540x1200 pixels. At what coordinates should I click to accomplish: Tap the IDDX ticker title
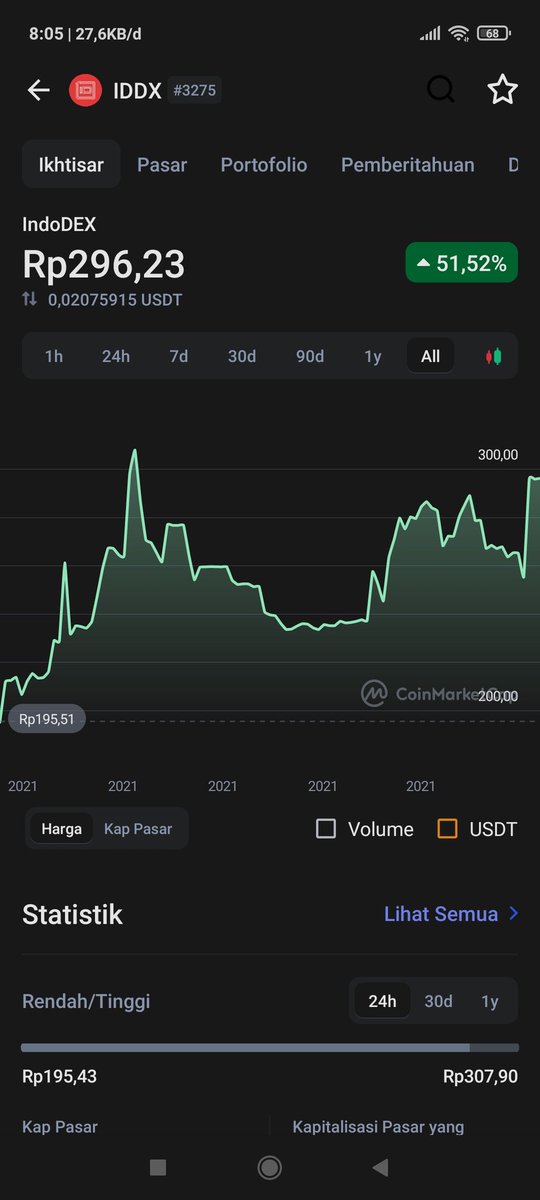click(x=137, y=91)
